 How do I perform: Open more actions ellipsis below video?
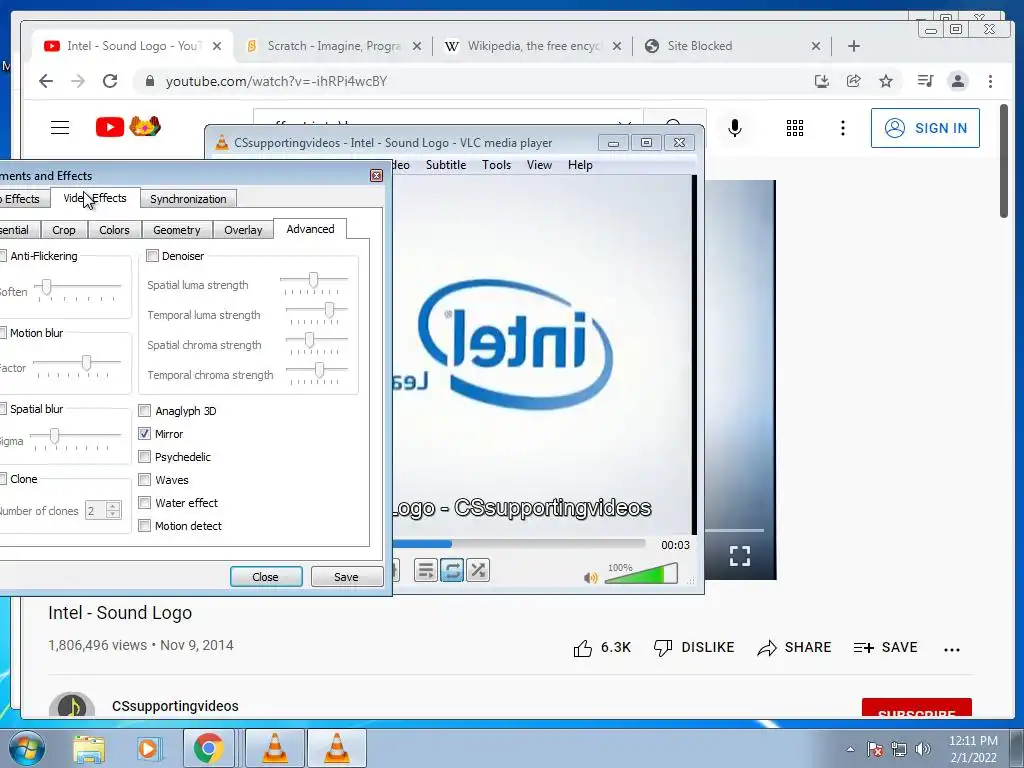[952, 648]
